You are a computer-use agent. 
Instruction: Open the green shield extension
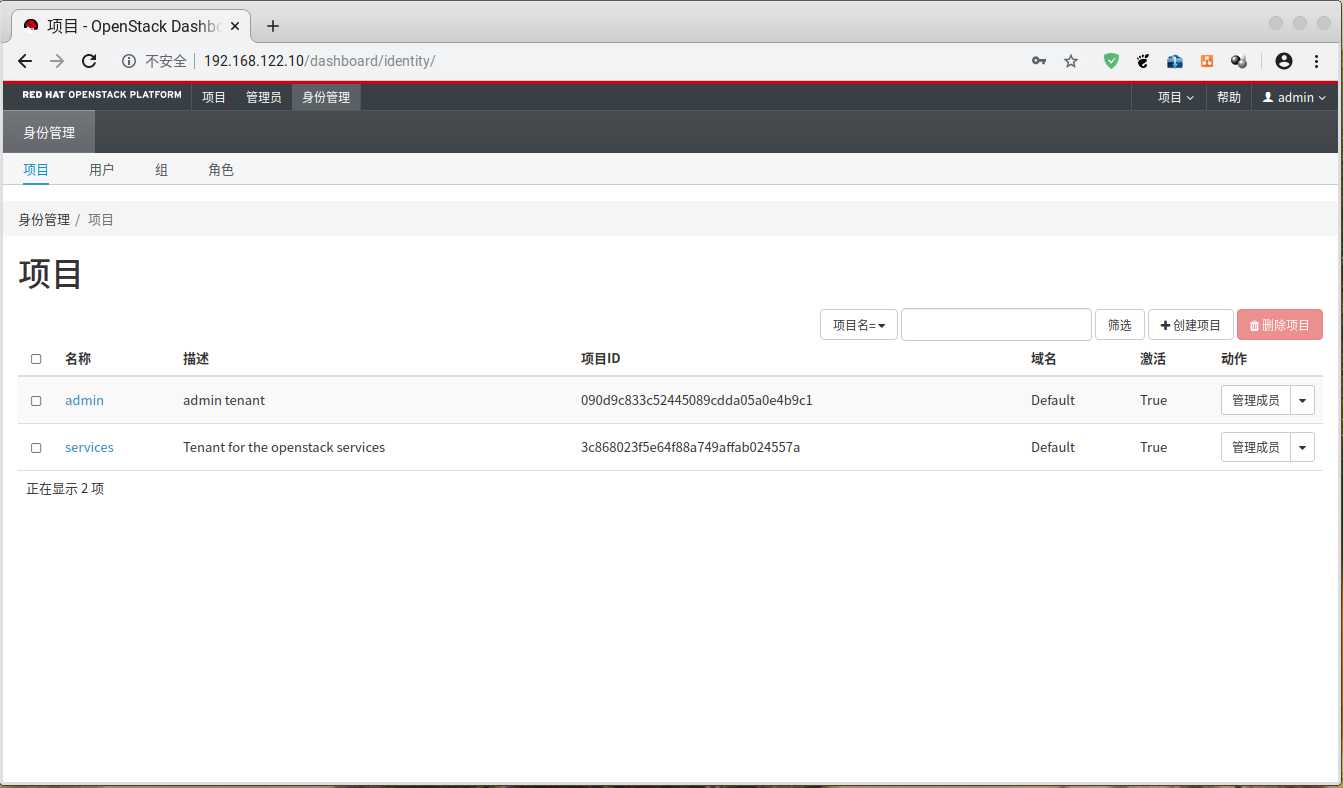(x=1111, y=61)
